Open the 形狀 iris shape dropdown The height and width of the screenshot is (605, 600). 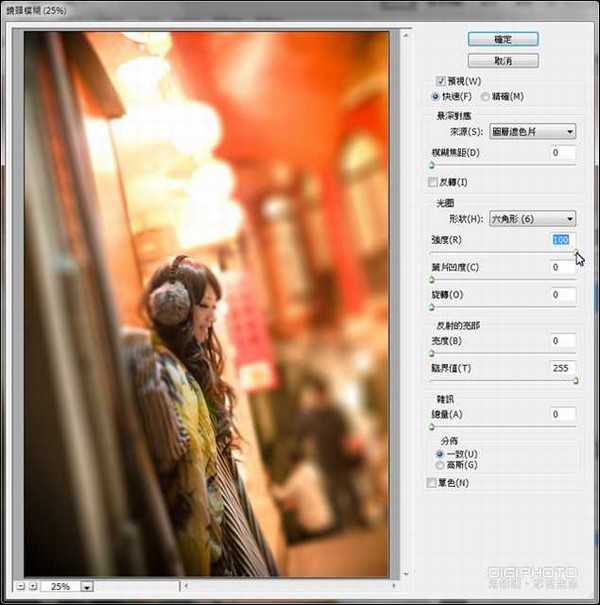pyautogui.click(x=531, y=219)
